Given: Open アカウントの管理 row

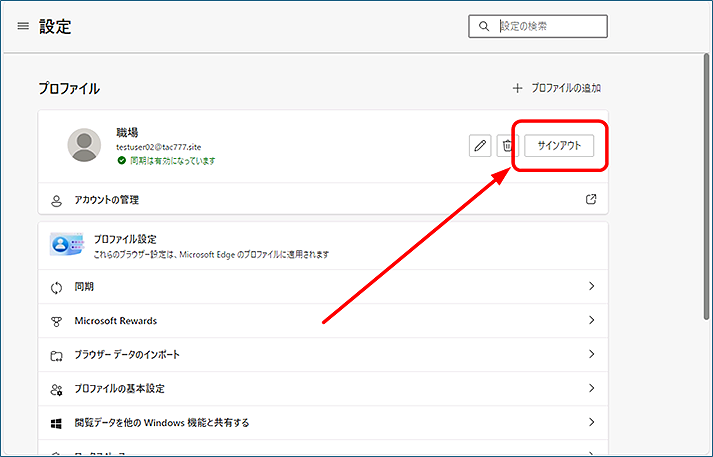Looking at the screenshot, I should [323, 199].
